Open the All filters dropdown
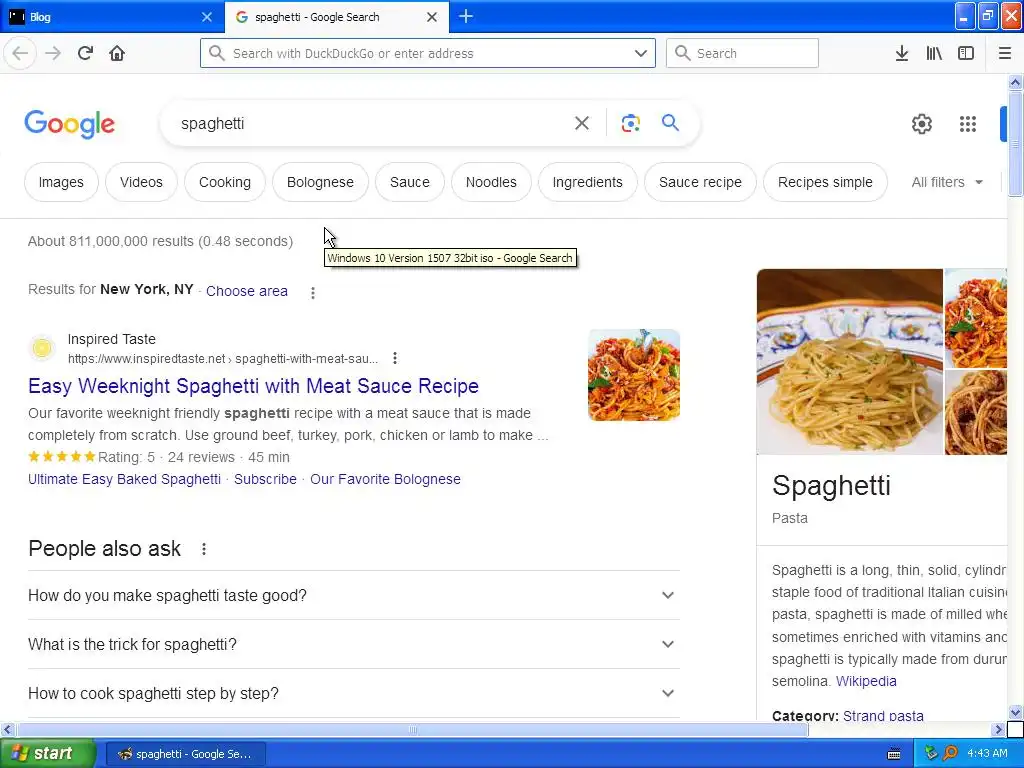 [947, 182]
